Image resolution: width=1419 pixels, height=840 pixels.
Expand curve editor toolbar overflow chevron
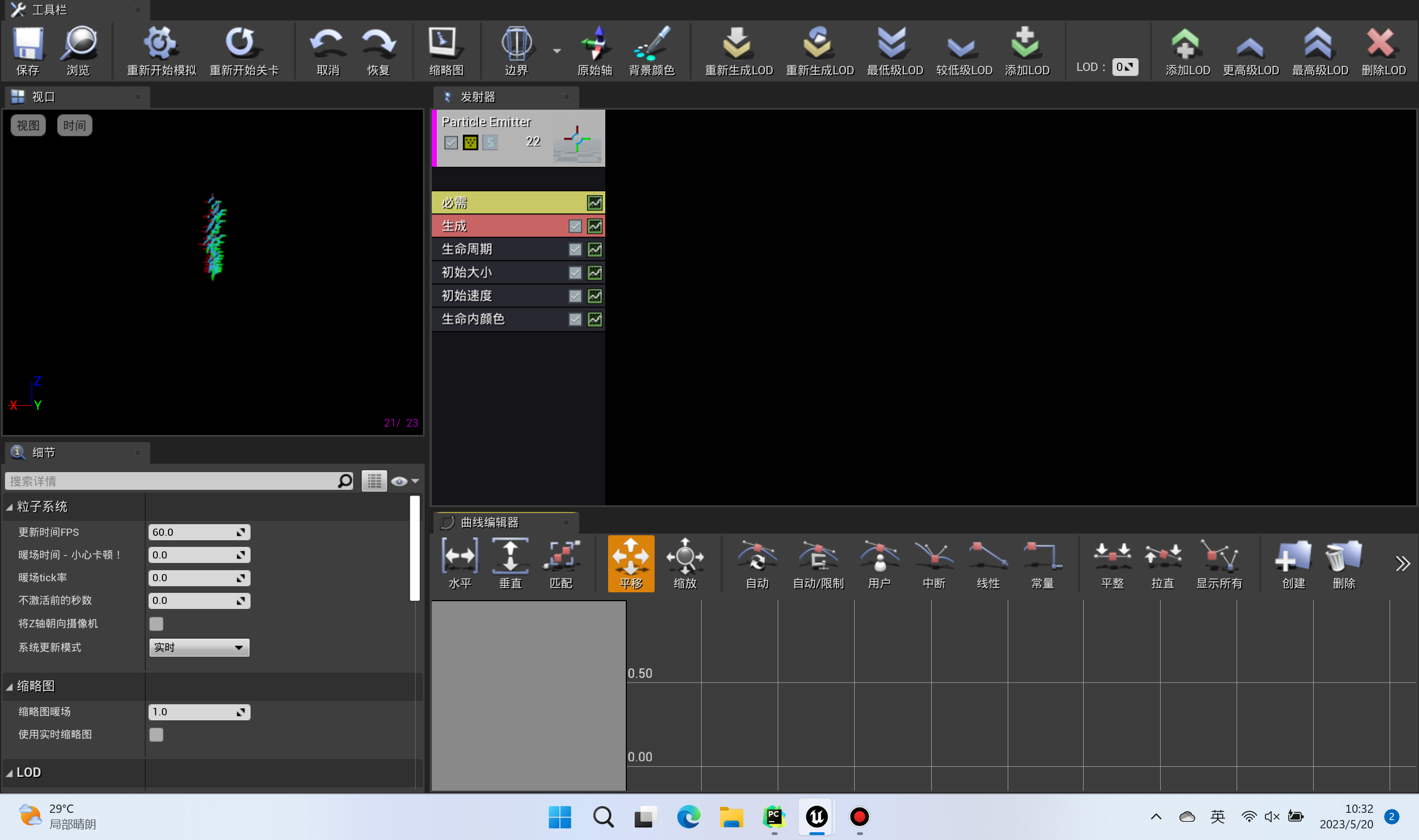click(1402, 563)
